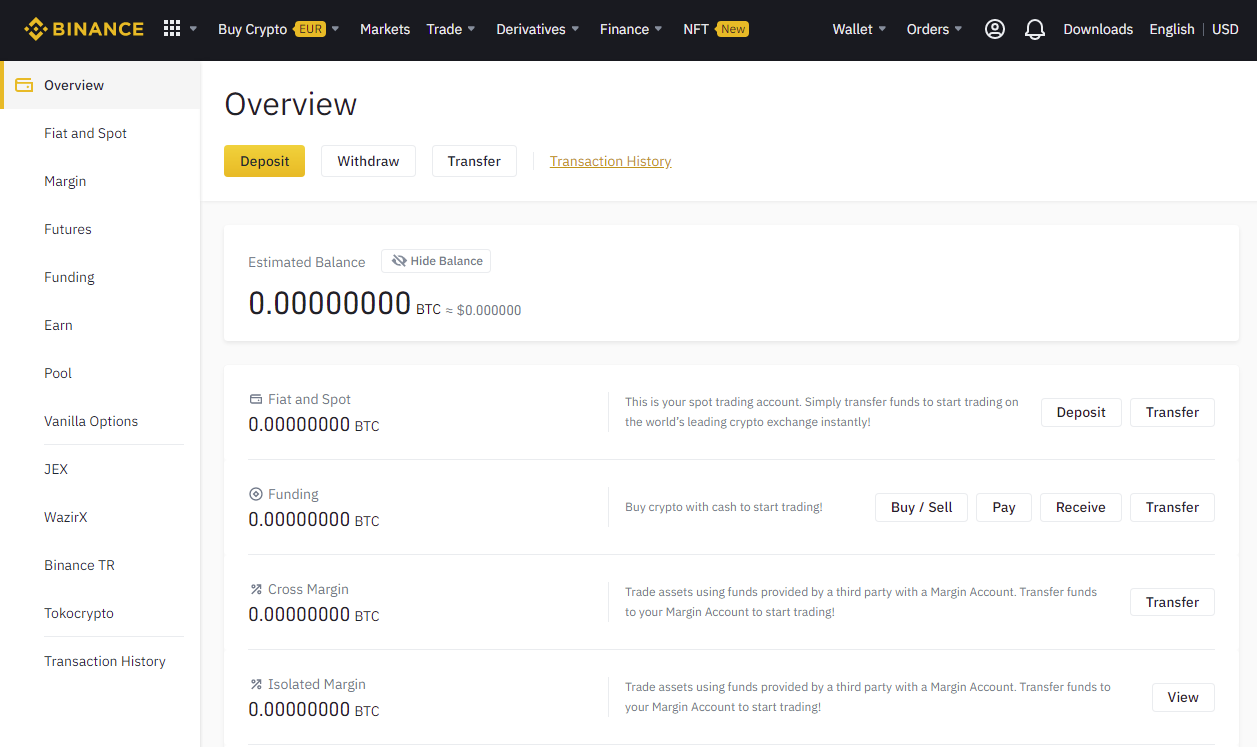Click Transfer in the Funding row
Image resolution: width=1257 pixels, height=747 pixels.
click(x=1172, y=507)
